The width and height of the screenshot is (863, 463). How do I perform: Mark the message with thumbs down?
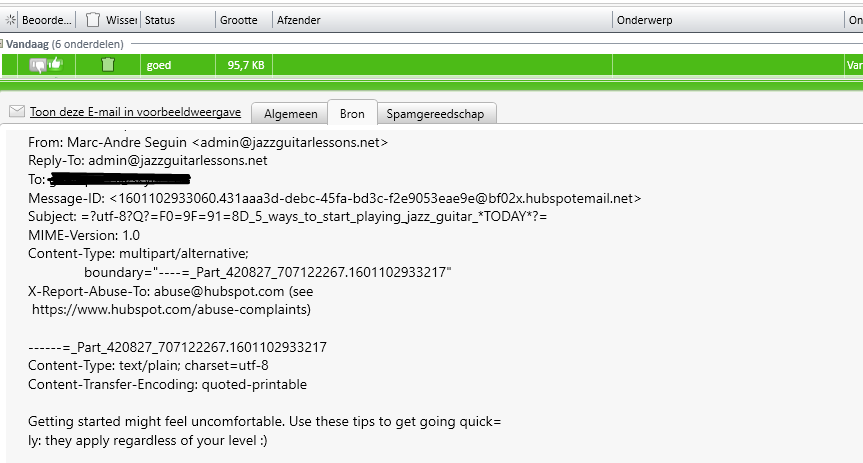tap(39, 67)
